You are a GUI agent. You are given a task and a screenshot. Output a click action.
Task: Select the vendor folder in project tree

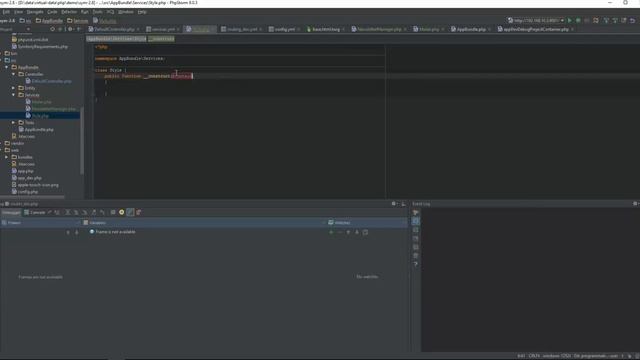[14, 143]
